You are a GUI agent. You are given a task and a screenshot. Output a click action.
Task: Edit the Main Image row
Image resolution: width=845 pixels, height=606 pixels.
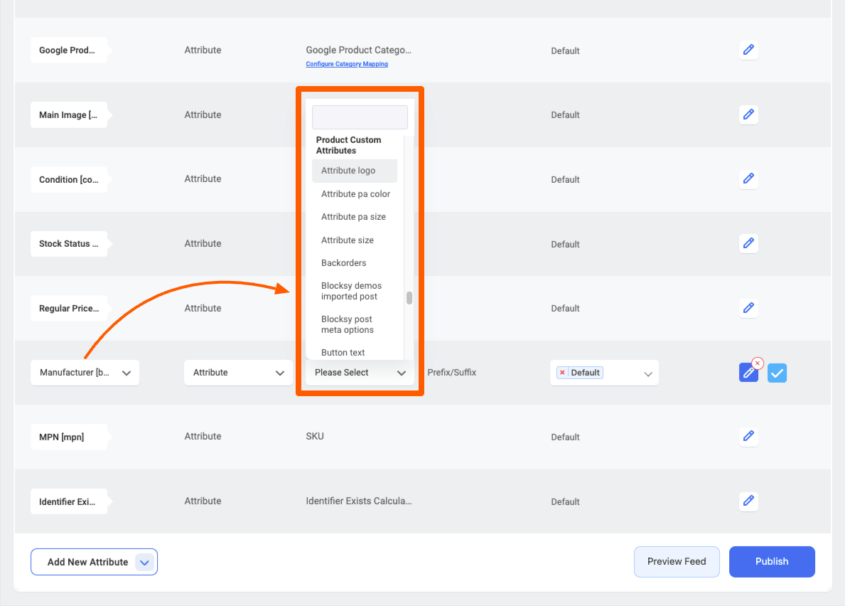(x=748, y=114)
